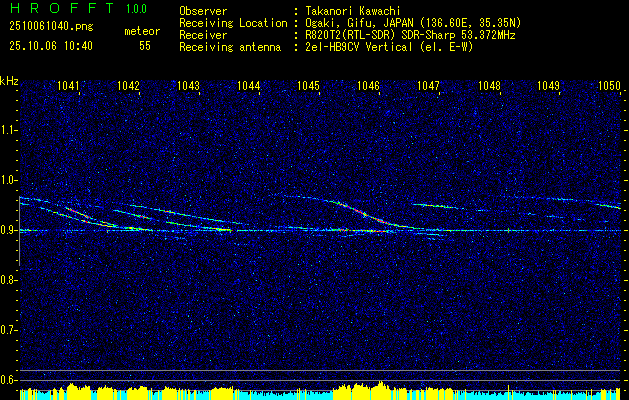Click the 1042 time axis marker

(128, 86)
